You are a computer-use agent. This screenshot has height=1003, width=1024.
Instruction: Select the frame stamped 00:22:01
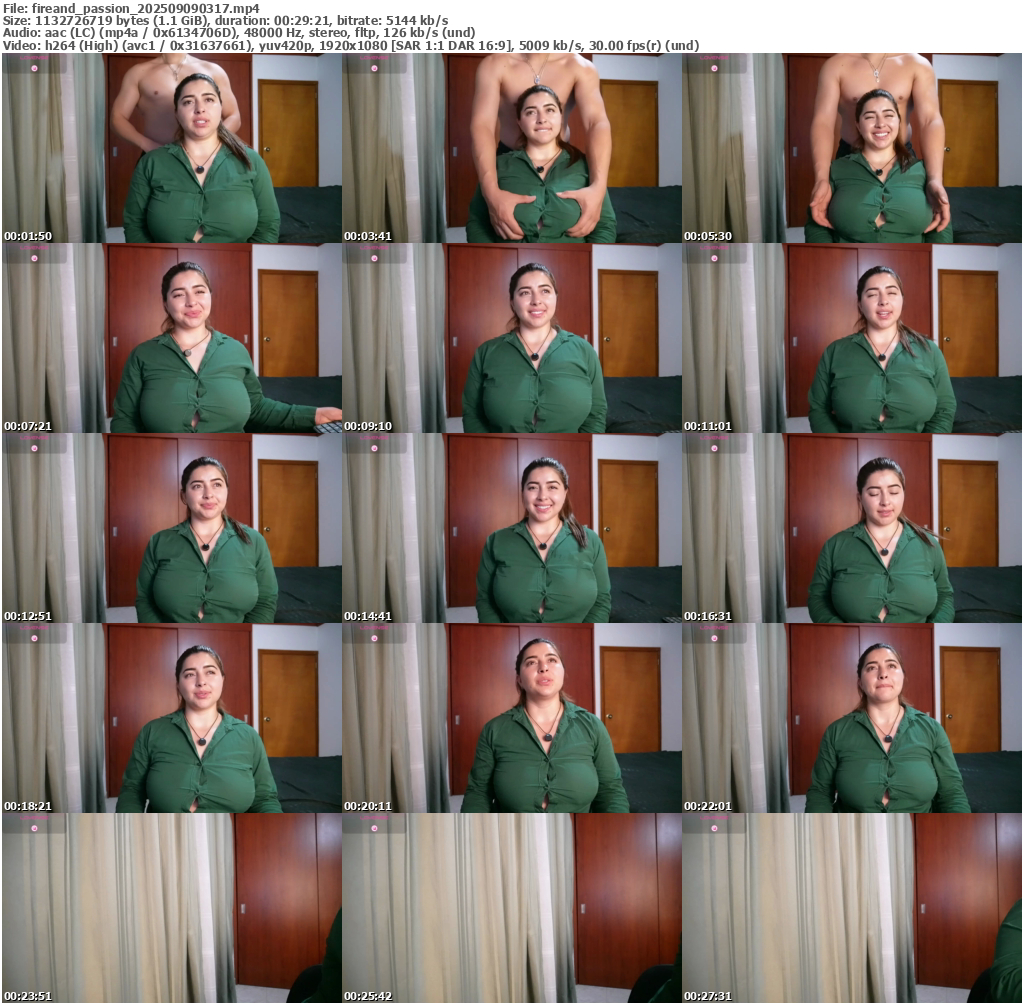pos(852,718)
